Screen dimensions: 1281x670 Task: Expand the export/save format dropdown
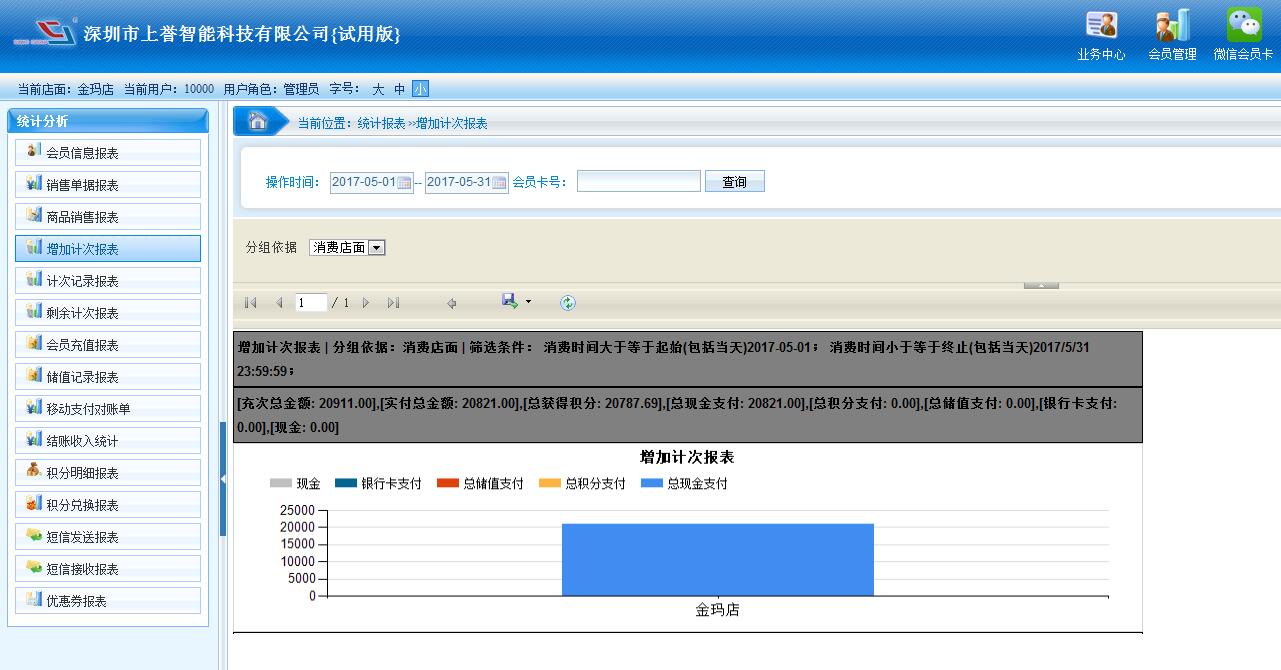(528, 302)
